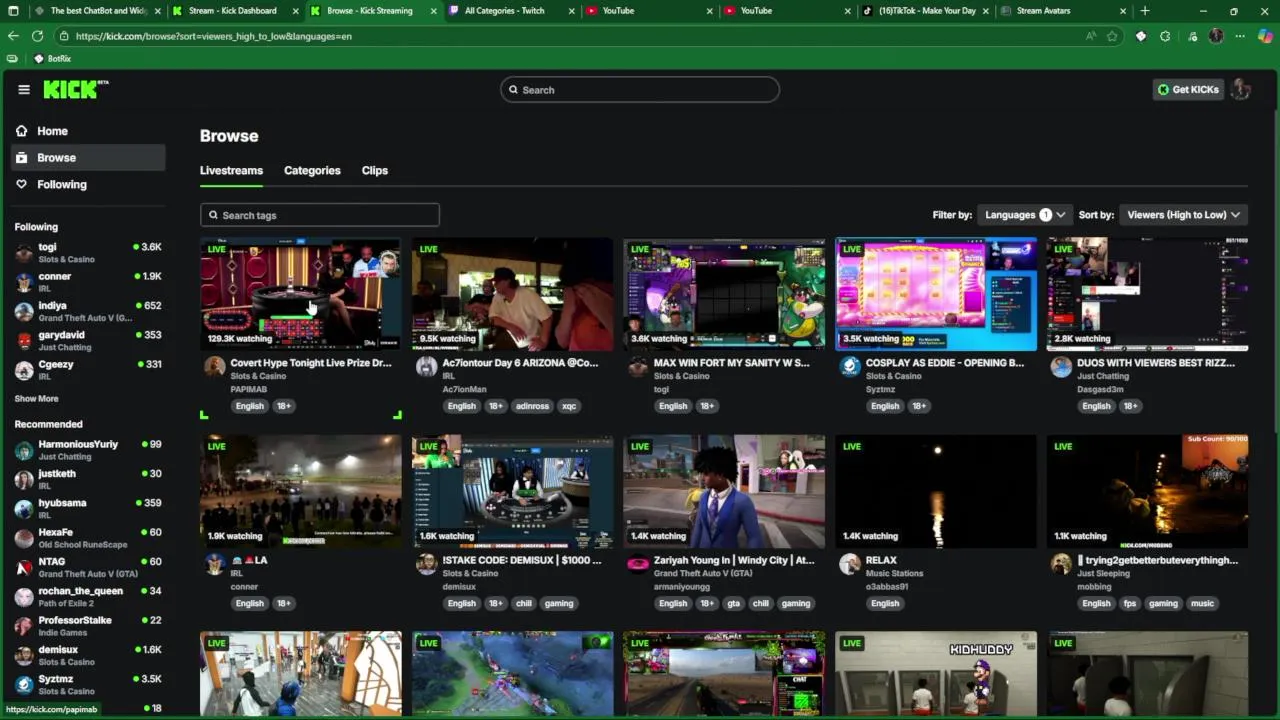Select hyubsama in Recommended list

tap(88, 509)
